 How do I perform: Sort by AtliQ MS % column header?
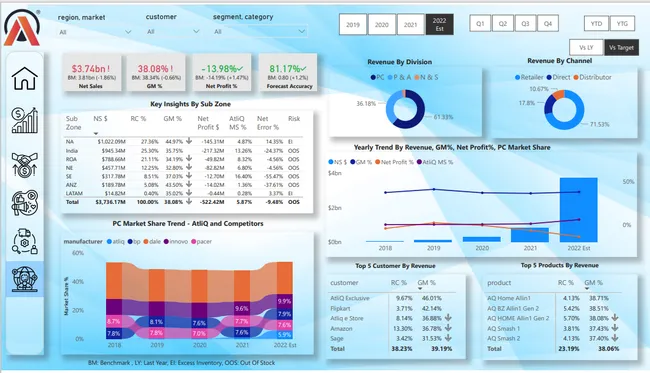(x=238, y=123)
